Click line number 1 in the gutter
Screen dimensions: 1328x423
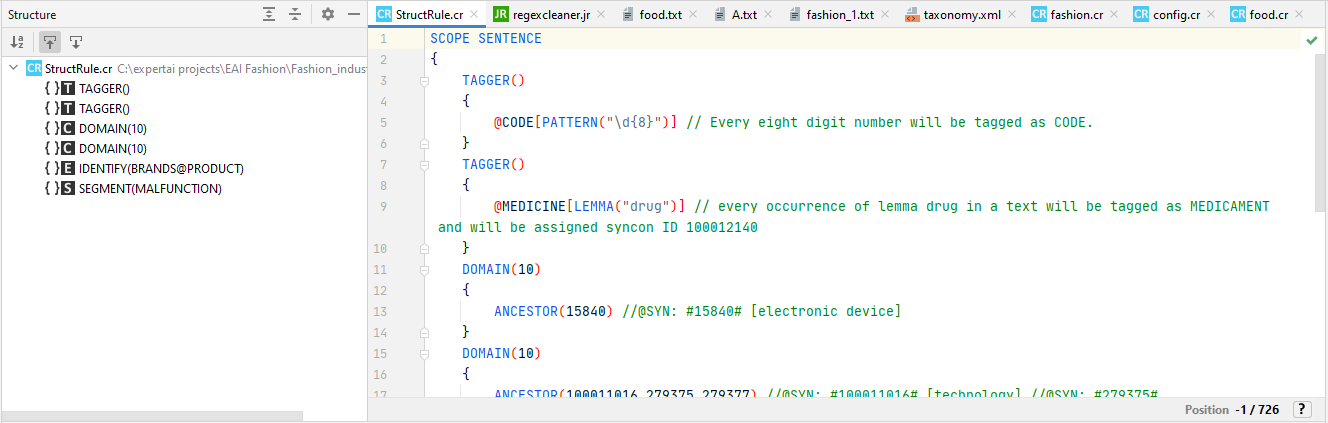pyautogui.click(x=383, y=39)
